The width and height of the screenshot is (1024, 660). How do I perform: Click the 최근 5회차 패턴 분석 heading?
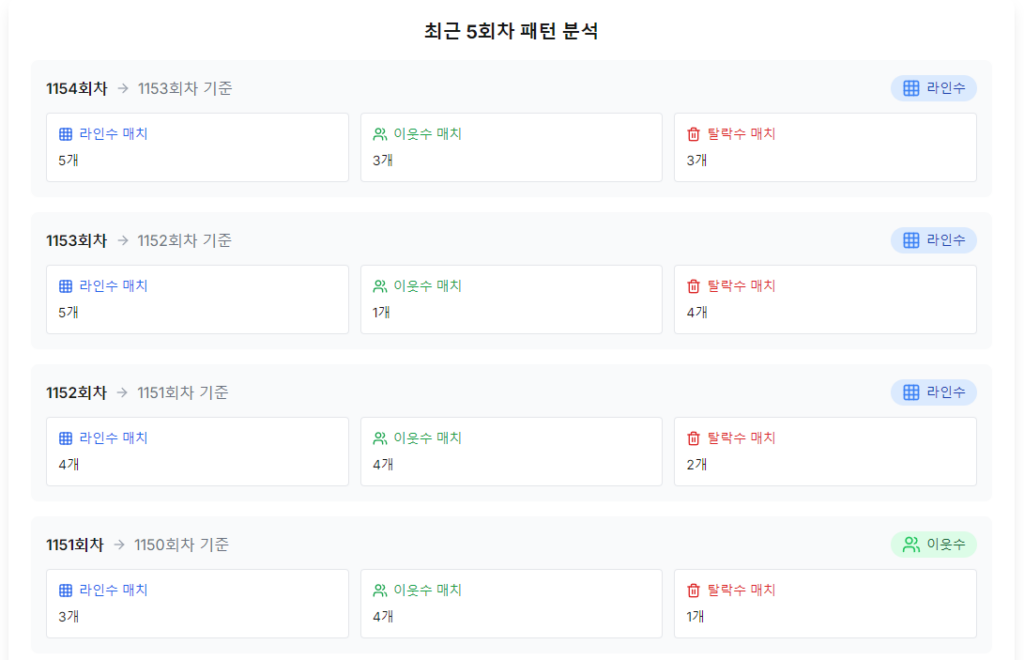511,31
